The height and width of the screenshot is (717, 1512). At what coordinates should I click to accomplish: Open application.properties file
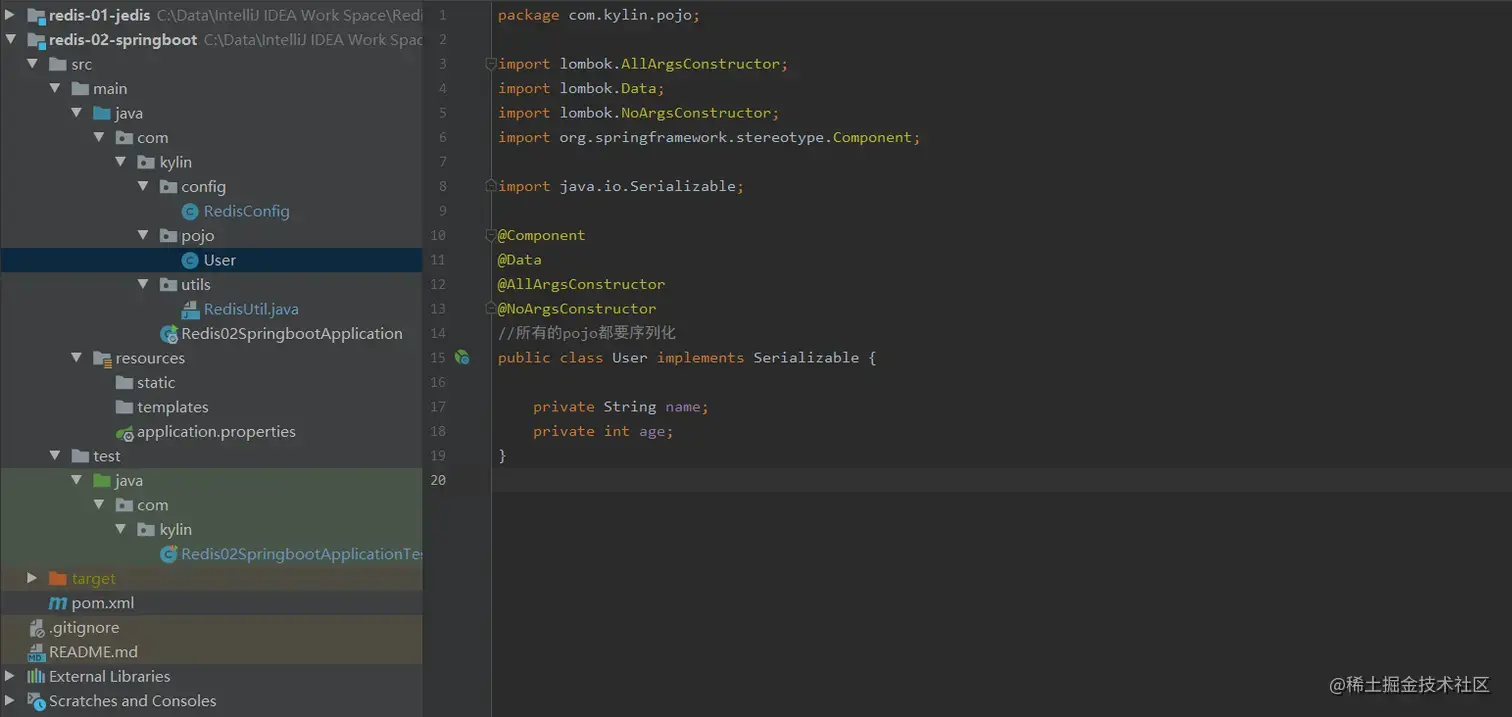click(216, 432)
